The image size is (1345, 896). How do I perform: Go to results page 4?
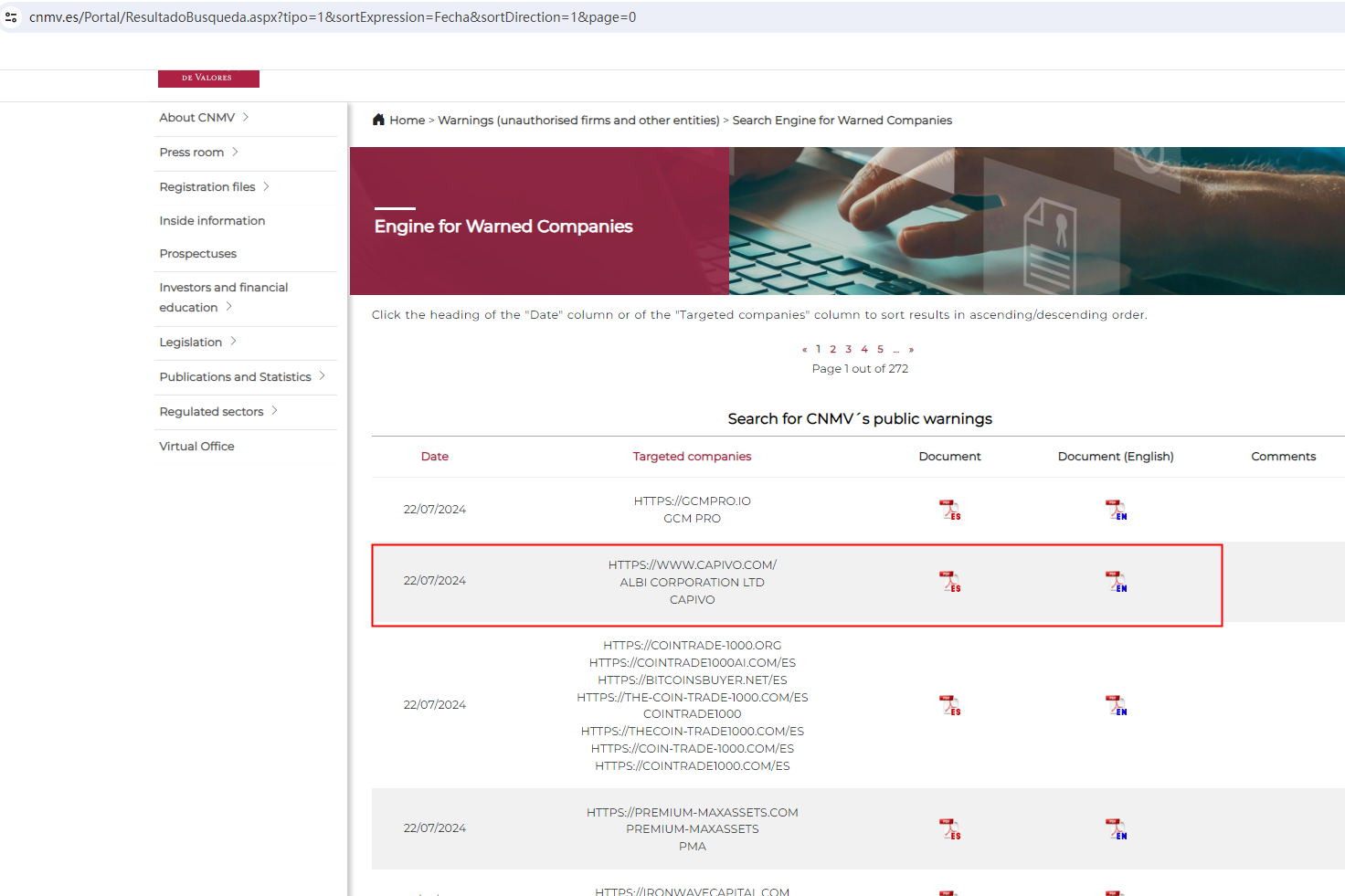864,349
